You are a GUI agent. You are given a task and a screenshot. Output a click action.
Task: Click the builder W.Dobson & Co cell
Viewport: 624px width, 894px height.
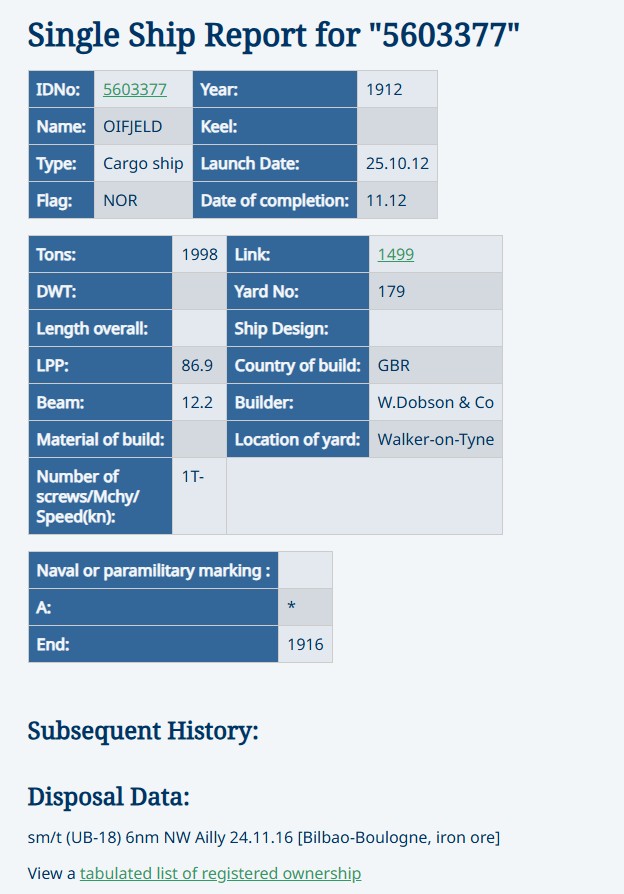[436, 402]
